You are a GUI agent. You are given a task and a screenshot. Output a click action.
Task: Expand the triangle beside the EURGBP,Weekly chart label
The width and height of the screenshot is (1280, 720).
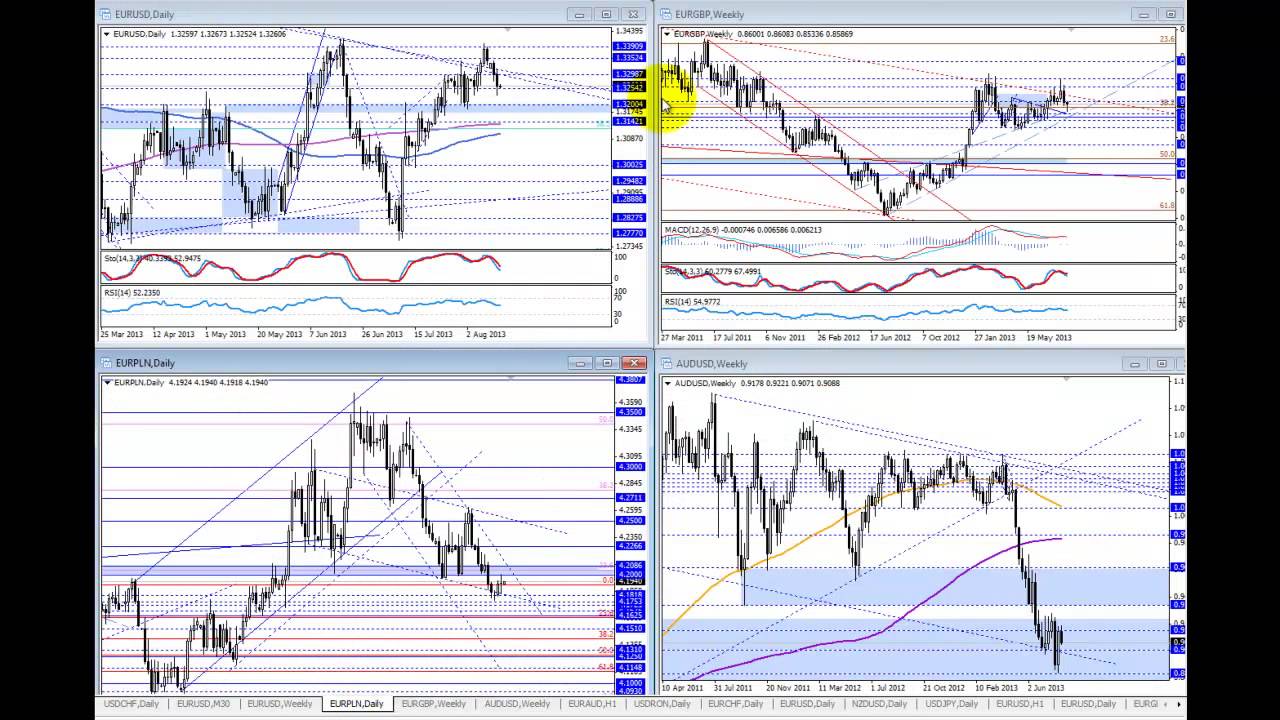point(667,34)
